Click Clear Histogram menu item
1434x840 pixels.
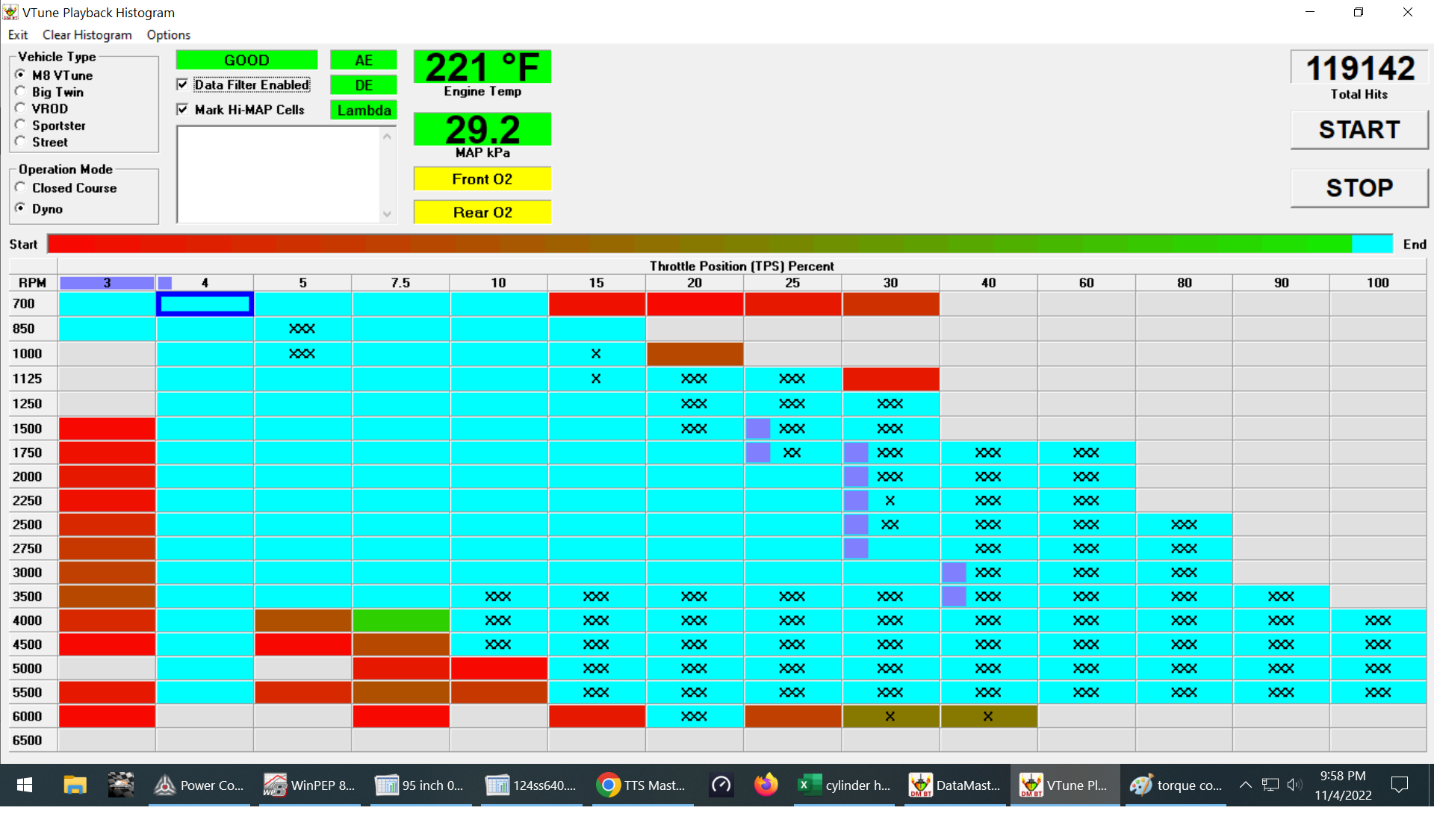[87, 34]
